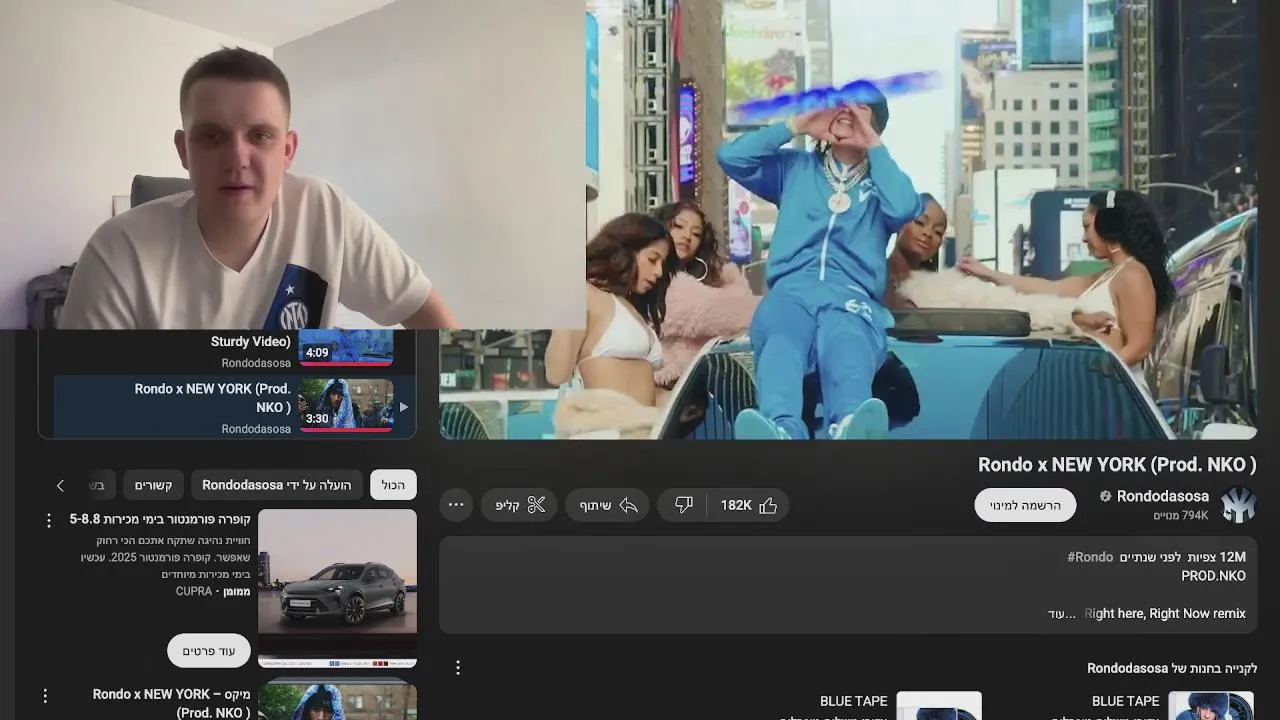
Task: Open the shopping section options menu
Action: [458, 667]
